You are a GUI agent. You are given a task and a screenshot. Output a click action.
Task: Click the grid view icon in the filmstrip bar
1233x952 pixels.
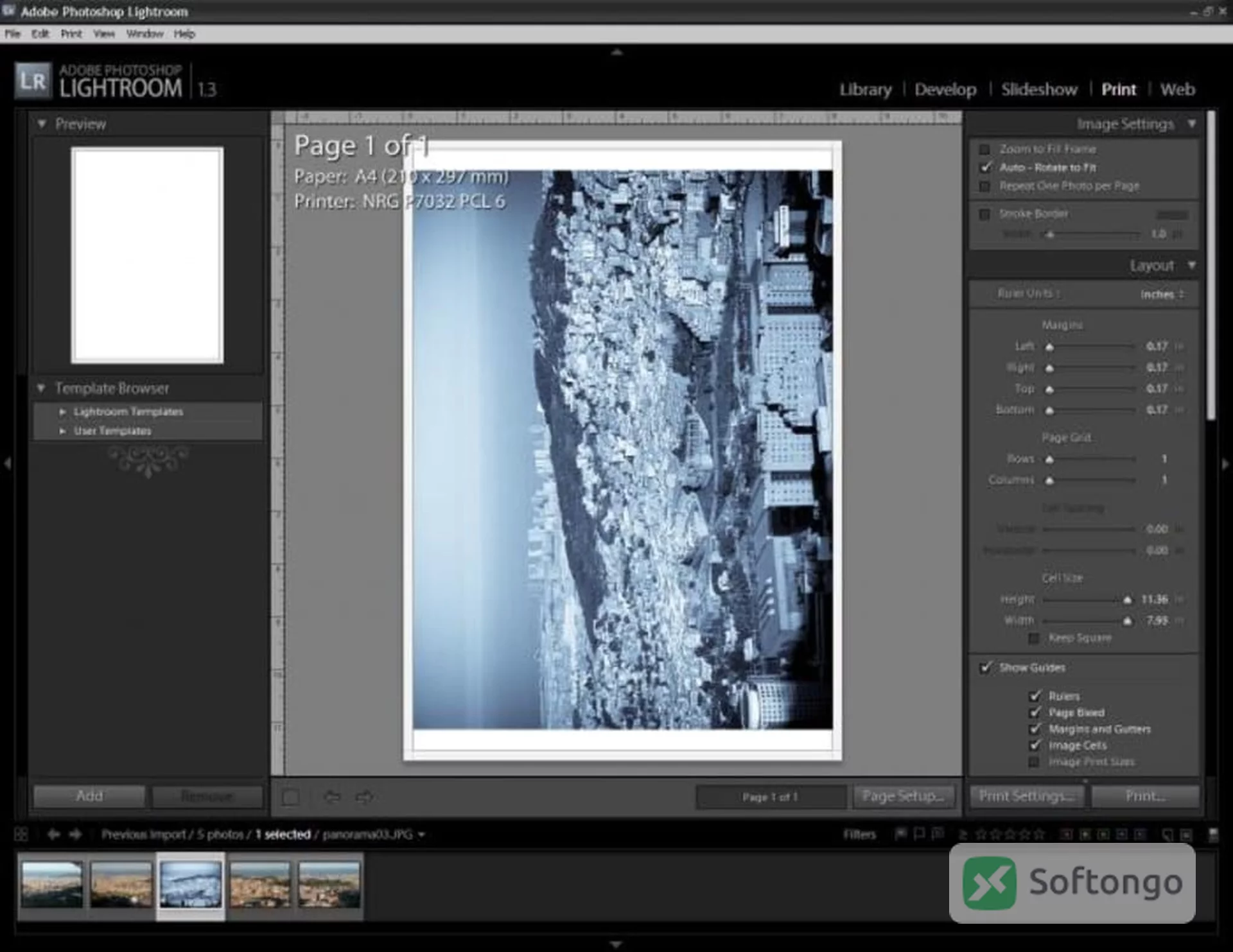coord(21,834)
